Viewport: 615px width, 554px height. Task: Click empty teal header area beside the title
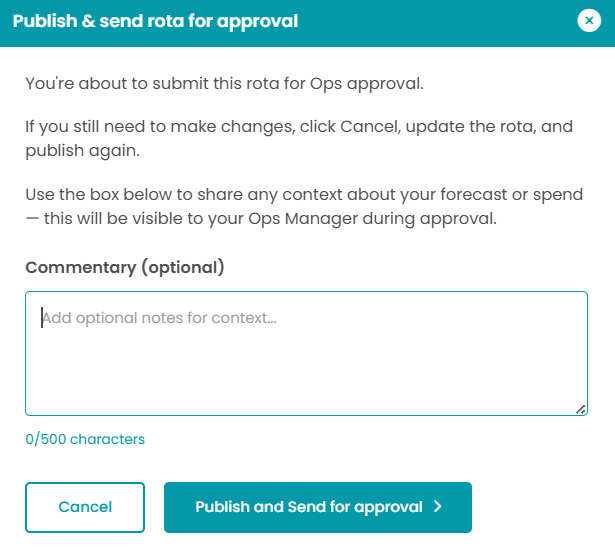pos(440,20)
